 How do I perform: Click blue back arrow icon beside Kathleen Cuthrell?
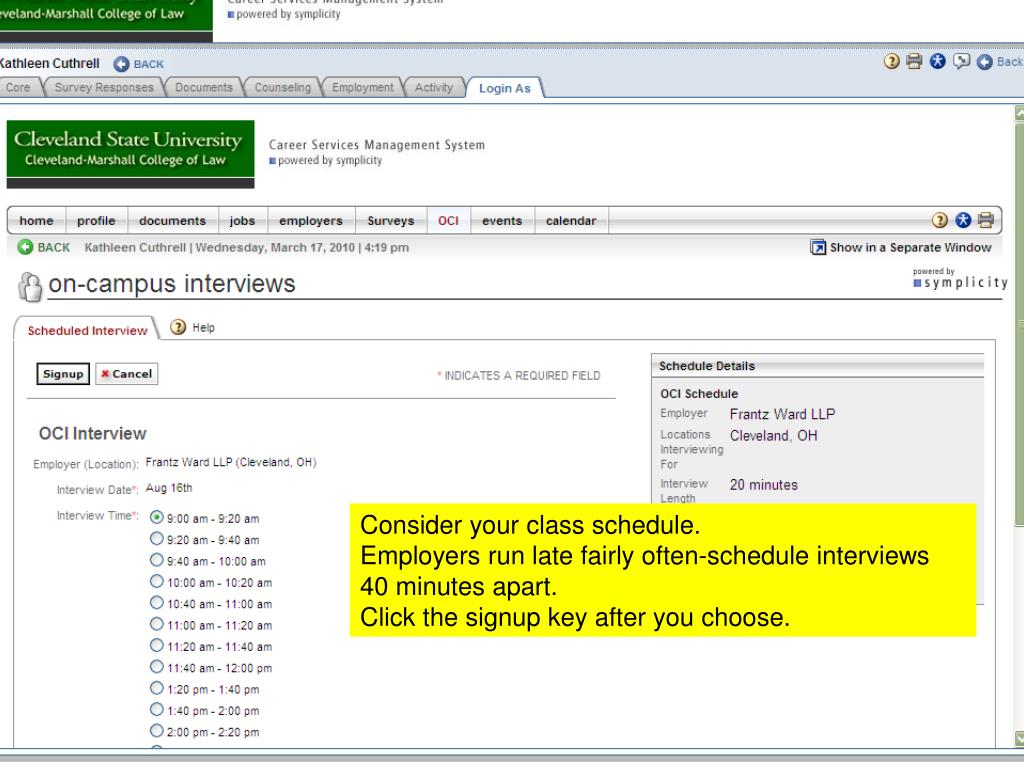(121, 64)
